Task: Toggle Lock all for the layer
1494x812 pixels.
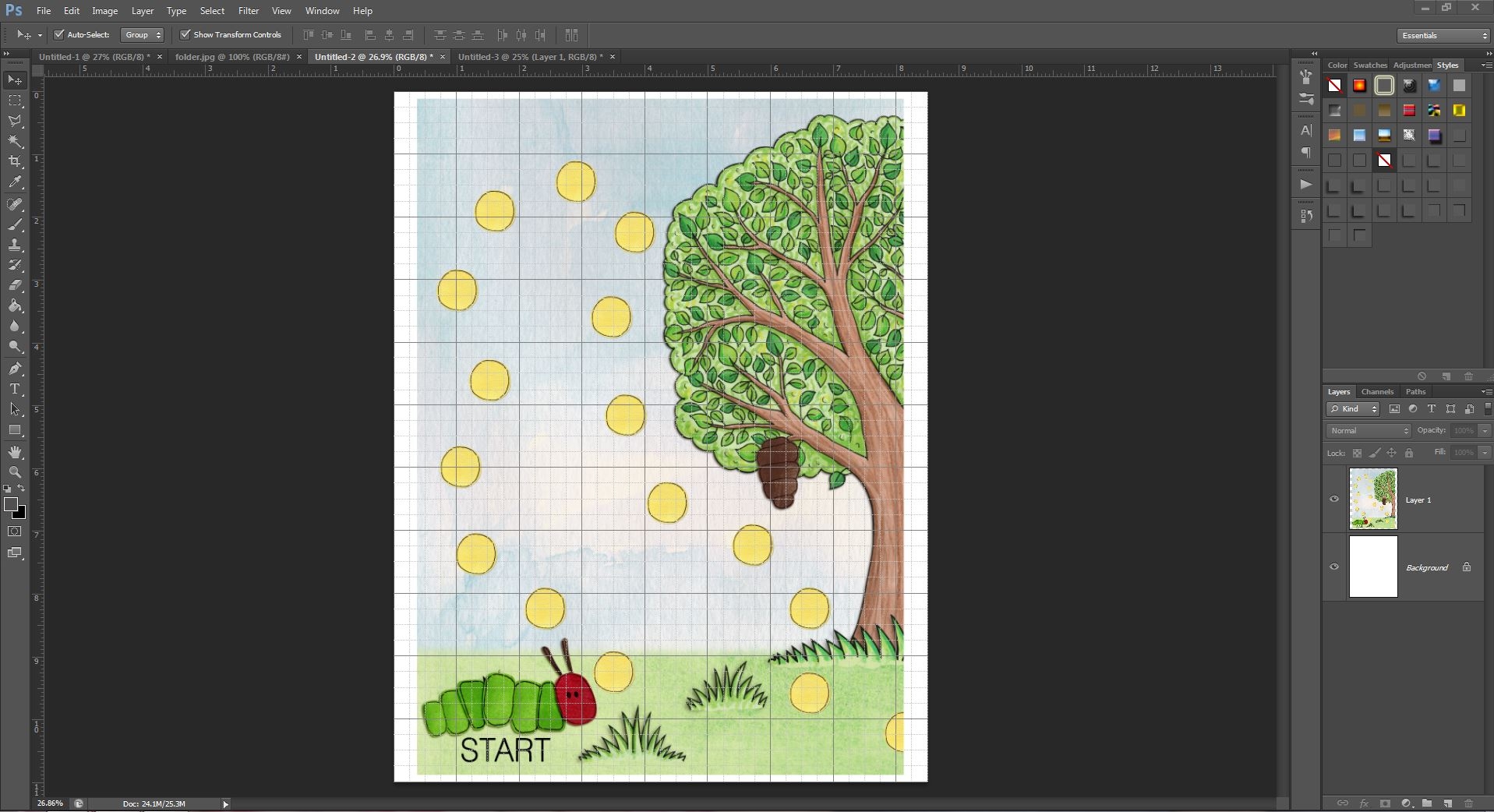Action: point(1409,453)
